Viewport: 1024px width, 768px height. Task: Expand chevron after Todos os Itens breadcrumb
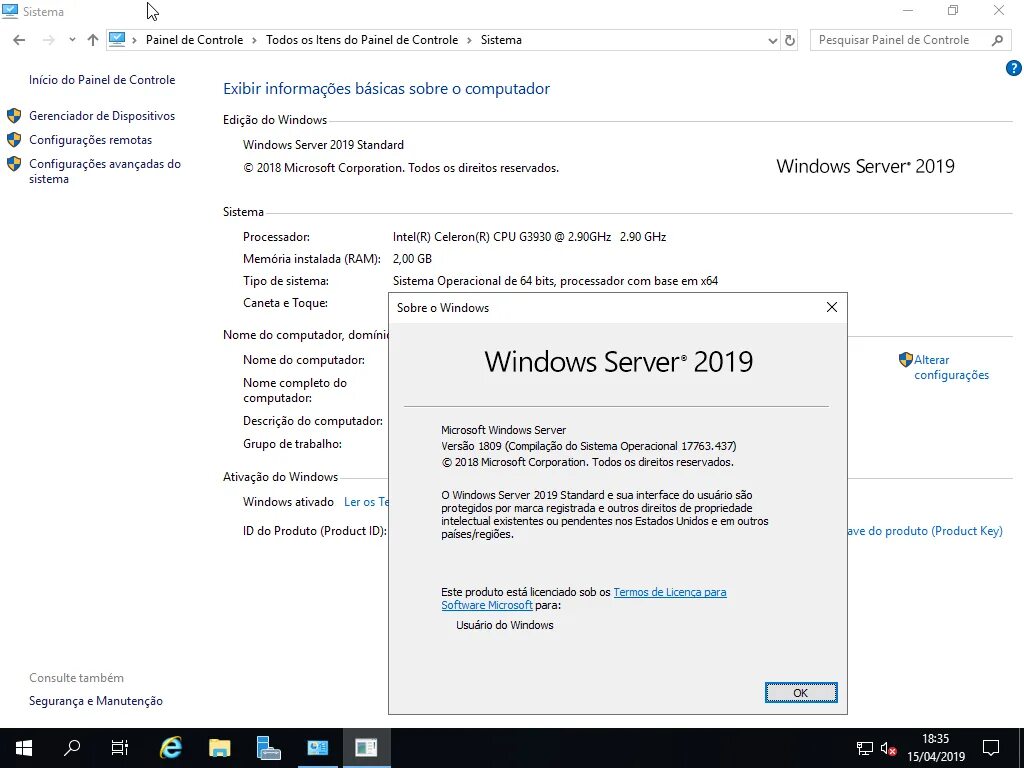pos(469,40)
